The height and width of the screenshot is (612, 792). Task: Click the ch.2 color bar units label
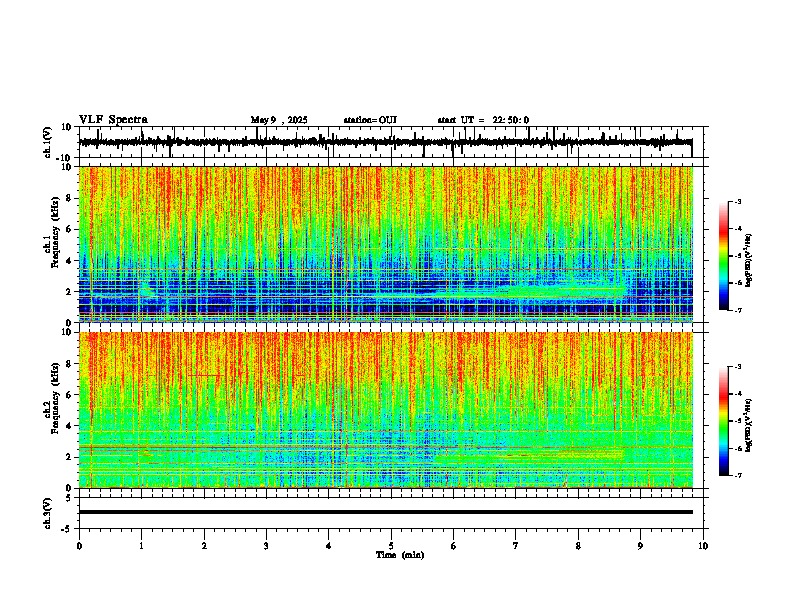point(749,425)
